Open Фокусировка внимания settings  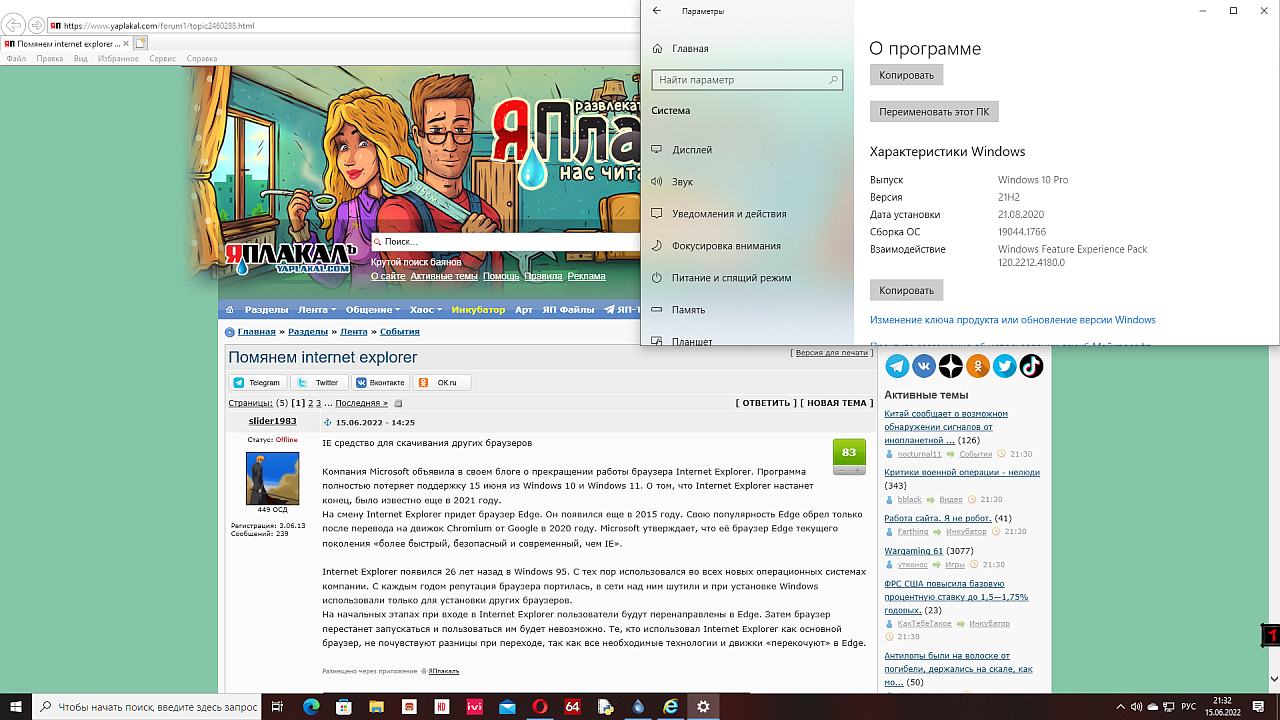click(x=726, y=246)
